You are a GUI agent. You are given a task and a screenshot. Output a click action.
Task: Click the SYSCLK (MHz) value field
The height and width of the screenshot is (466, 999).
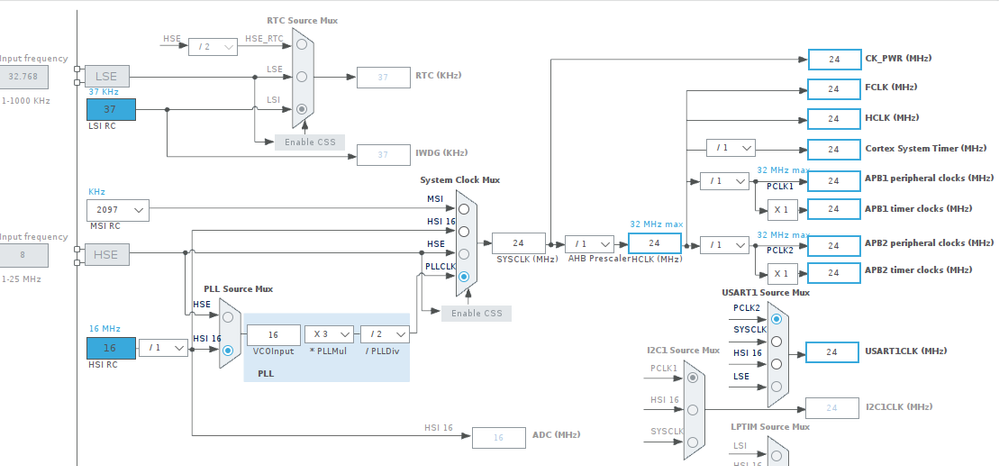click(x=519, y=243)
